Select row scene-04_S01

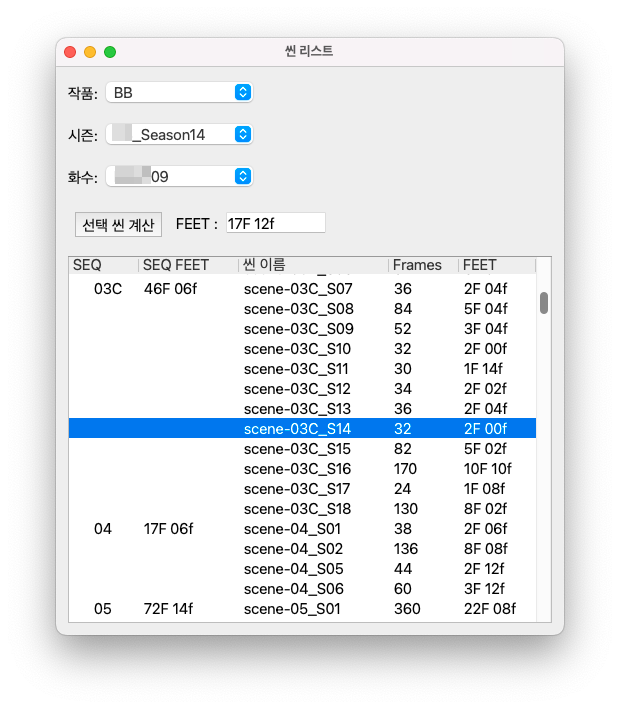pyautogui.click(x=302, y=529)
